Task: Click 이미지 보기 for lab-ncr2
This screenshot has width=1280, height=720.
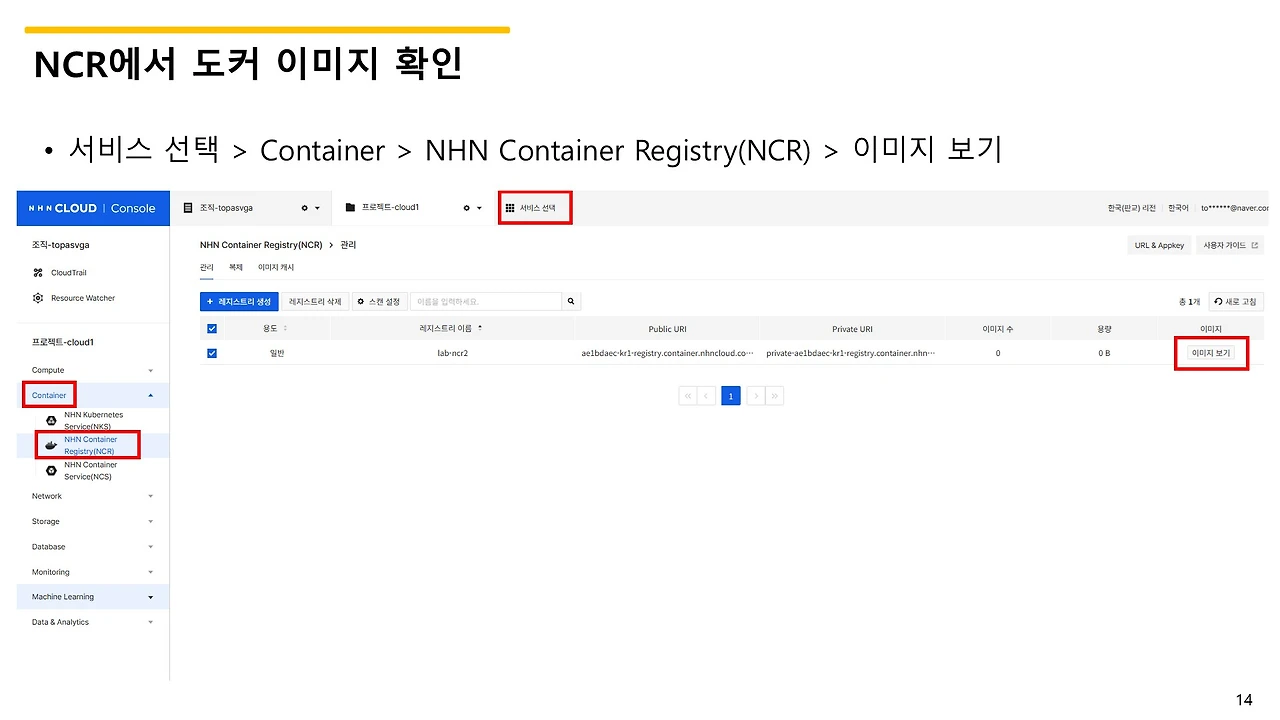Action: [x=1211, y=353]
